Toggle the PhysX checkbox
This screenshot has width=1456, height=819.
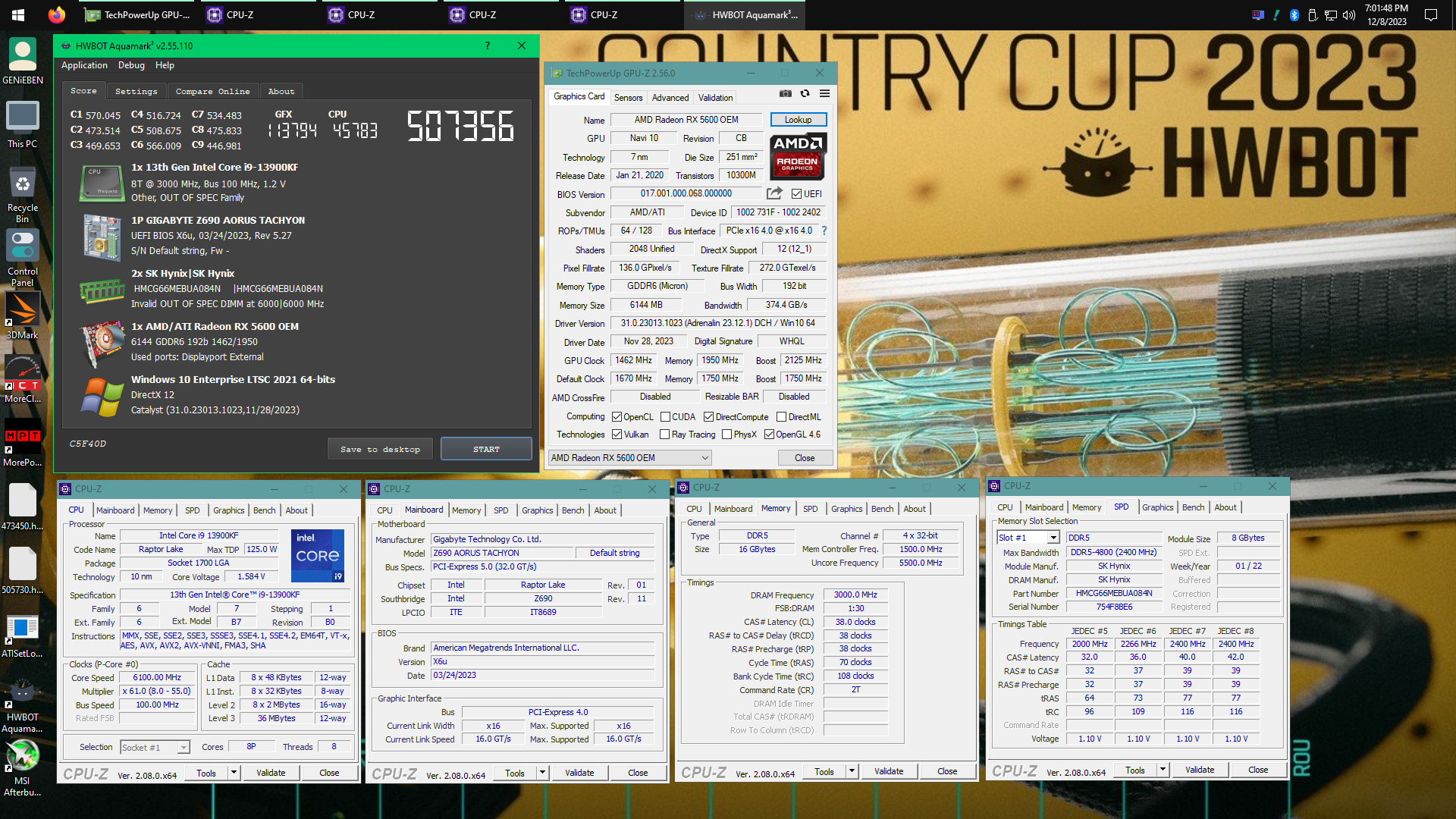coord(726,435)
